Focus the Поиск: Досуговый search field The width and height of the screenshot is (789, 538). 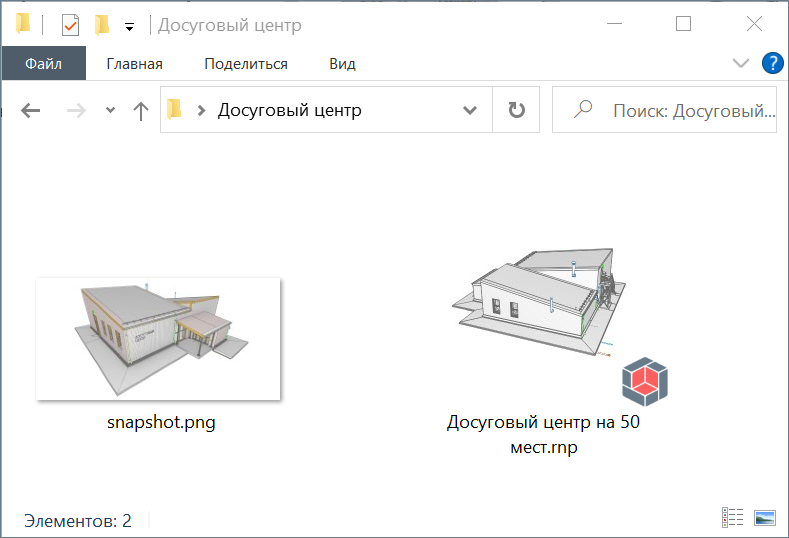[x=664, y=110]
